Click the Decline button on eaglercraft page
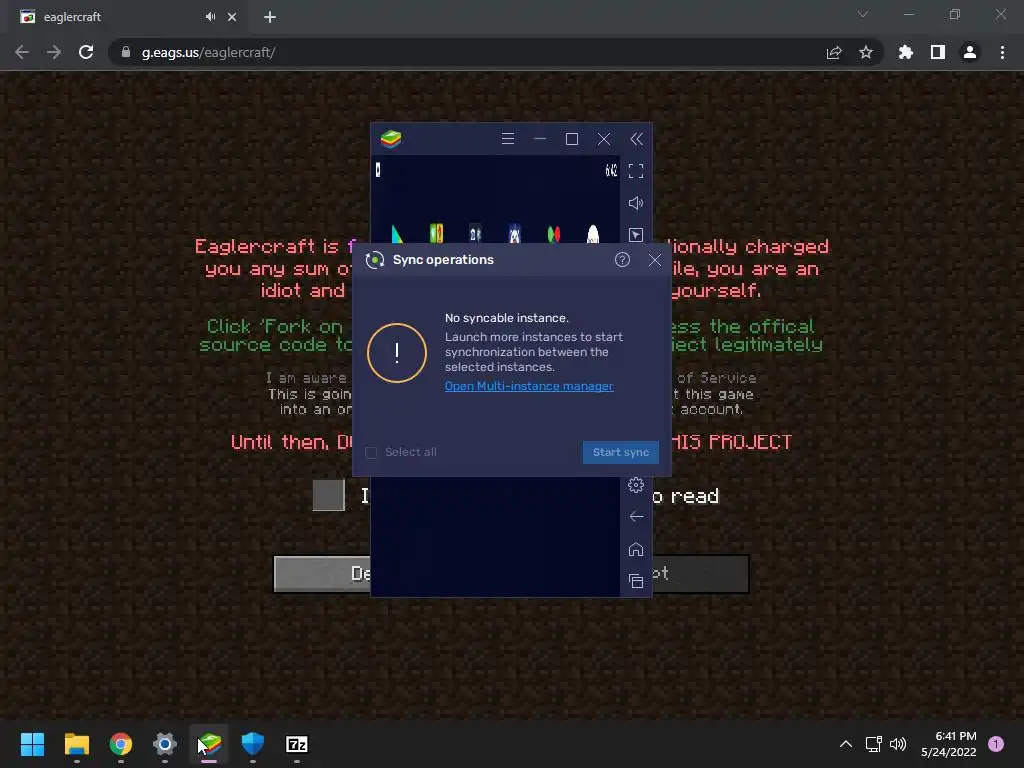 point(322,574)
